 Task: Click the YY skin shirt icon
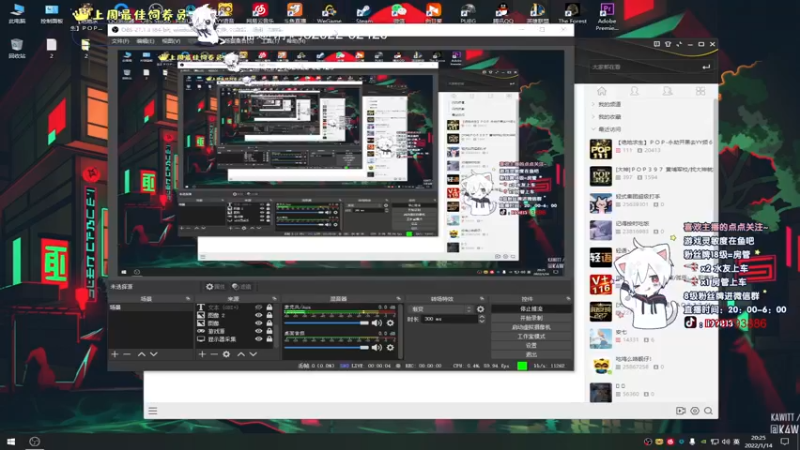pos(668,44)
